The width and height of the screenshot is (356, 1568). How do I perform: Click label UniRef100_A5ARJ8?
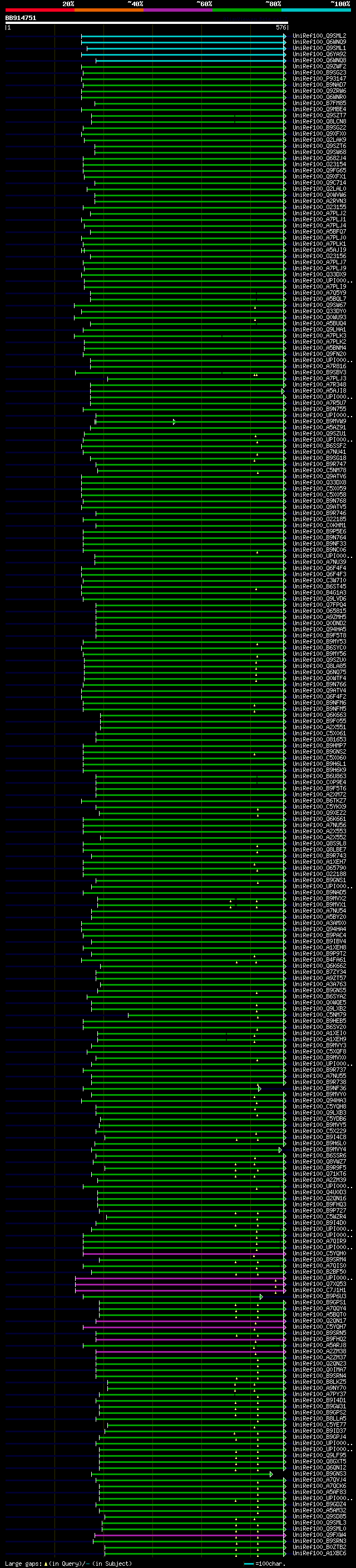point(319,1344)
